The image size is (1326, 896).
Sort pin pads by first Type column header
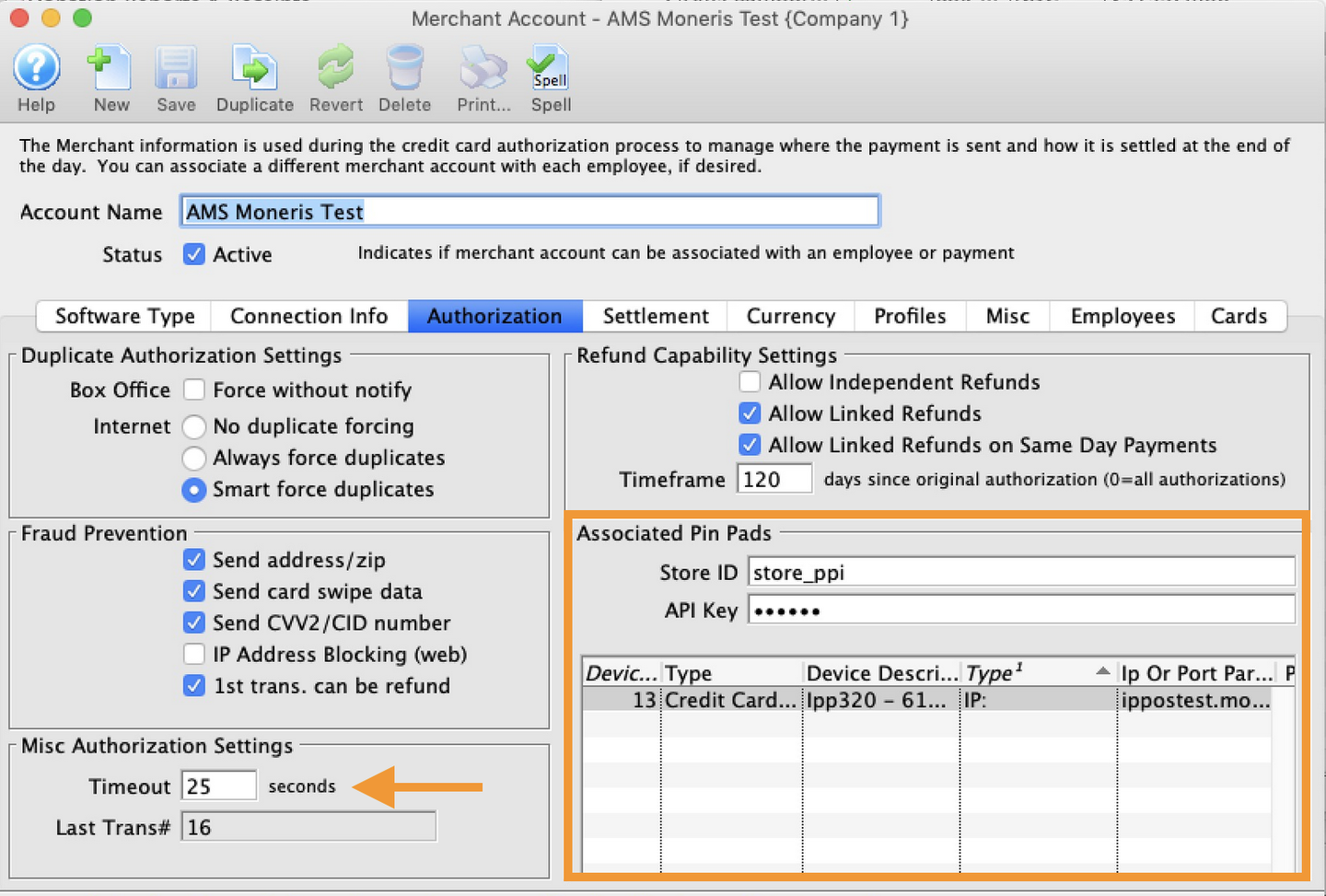coord(732,673)
